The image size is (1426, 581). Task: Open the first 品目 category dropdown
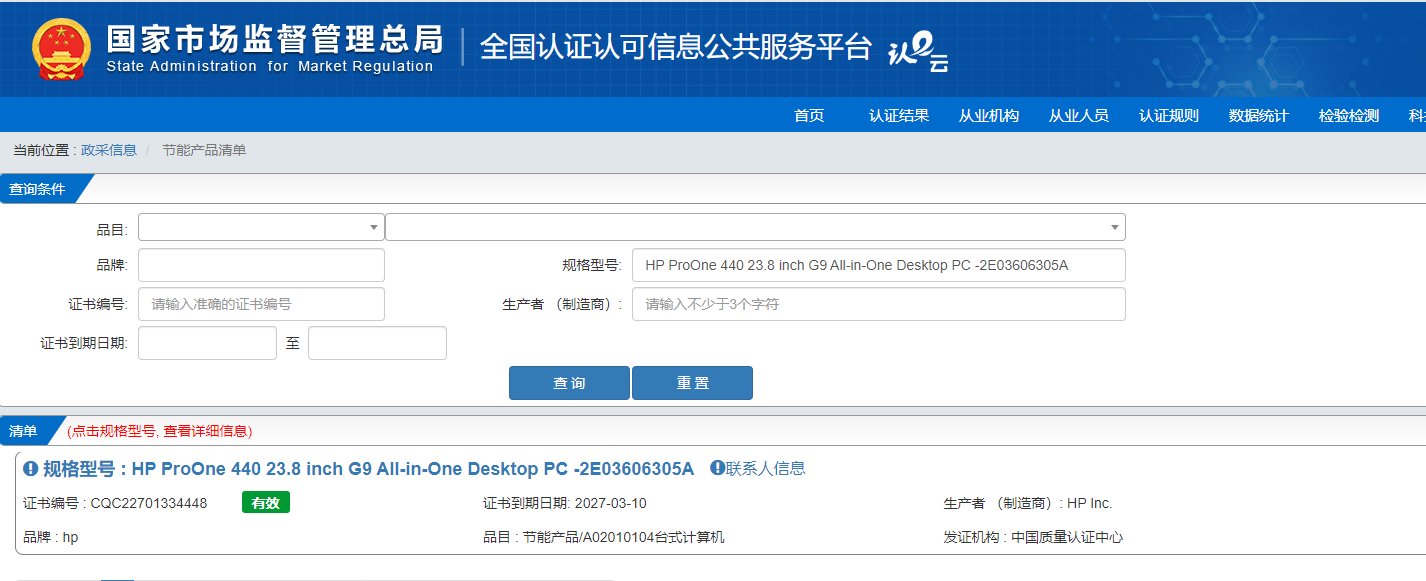[261, 227]
